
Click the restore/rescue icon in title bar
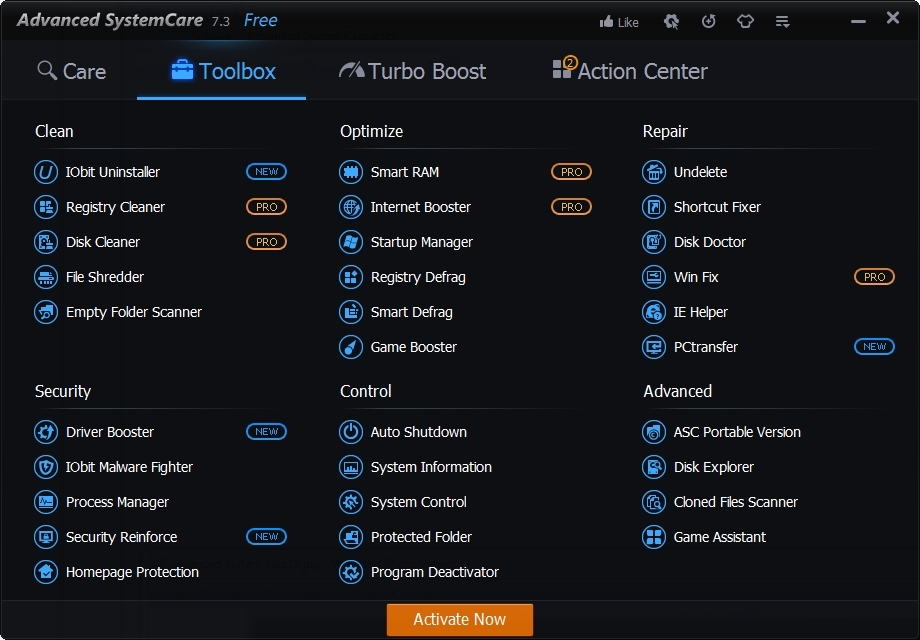[708, 22]
